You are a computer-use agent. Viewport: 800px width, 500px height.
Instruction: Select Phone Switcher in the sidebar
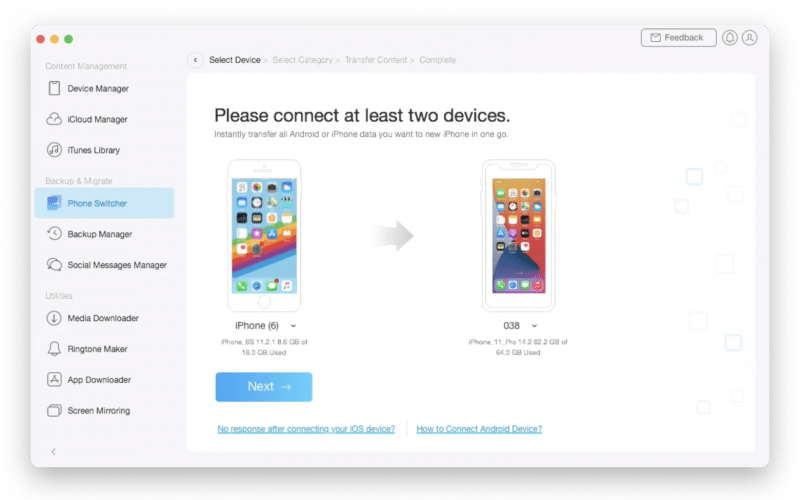click(97, 203)
